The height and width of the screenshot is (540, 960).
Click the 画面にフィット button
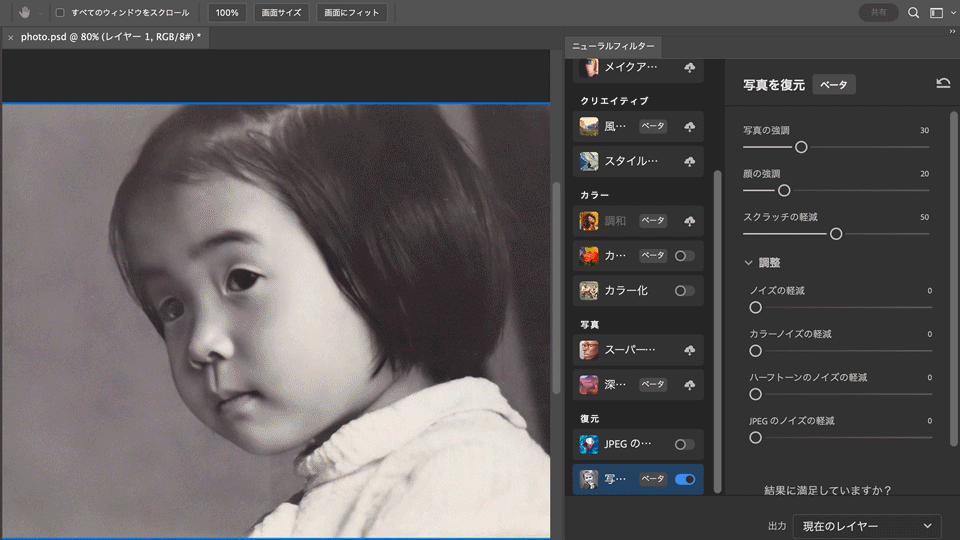(351, 13)
